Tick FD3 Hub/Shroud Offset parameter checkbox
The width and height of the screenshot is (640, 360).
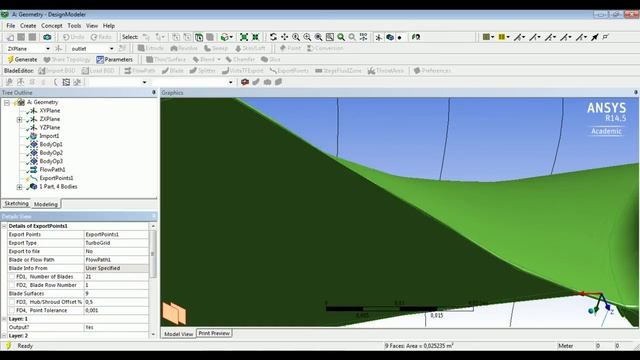12,302
